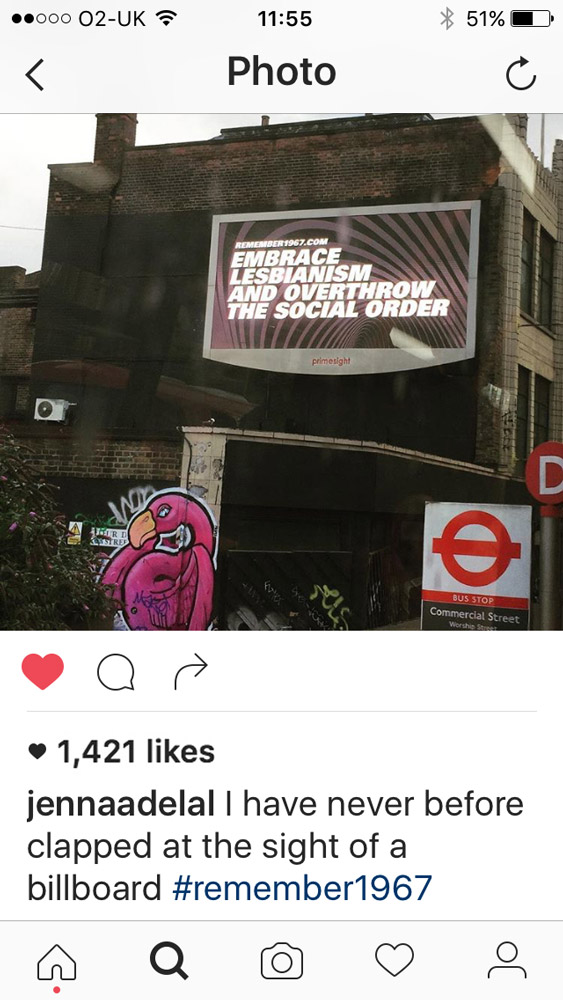Unlike the photo via the red heart
This screenshot has height=1000, width=563.
pyautogui.click(x=43, y=671)
